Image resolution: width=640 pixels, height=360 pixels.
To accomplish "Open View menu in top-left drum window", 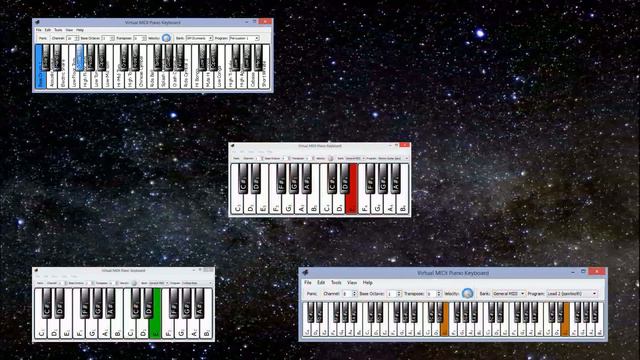I will (69, 30).
